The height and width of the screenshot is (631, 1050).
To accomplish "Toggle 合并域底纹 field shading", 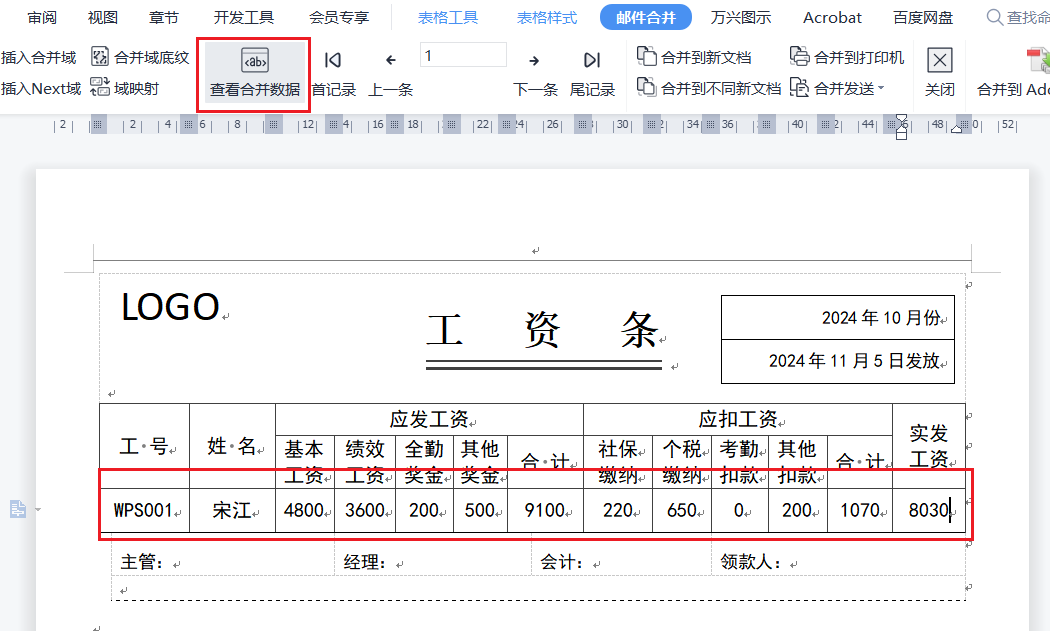I will [x=100, y=57].
